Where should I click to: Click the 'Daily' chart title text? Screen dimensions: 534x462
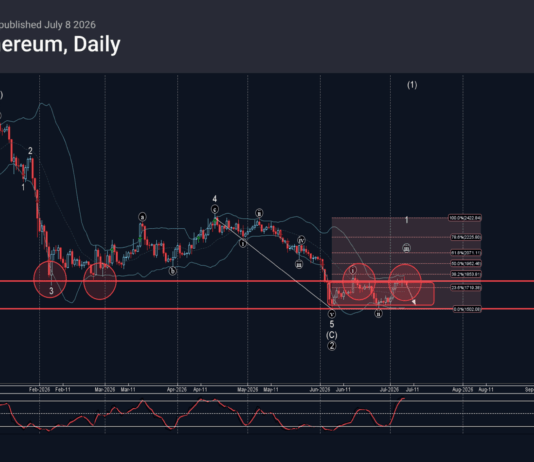pyautogui.click(x=97, y=45)
